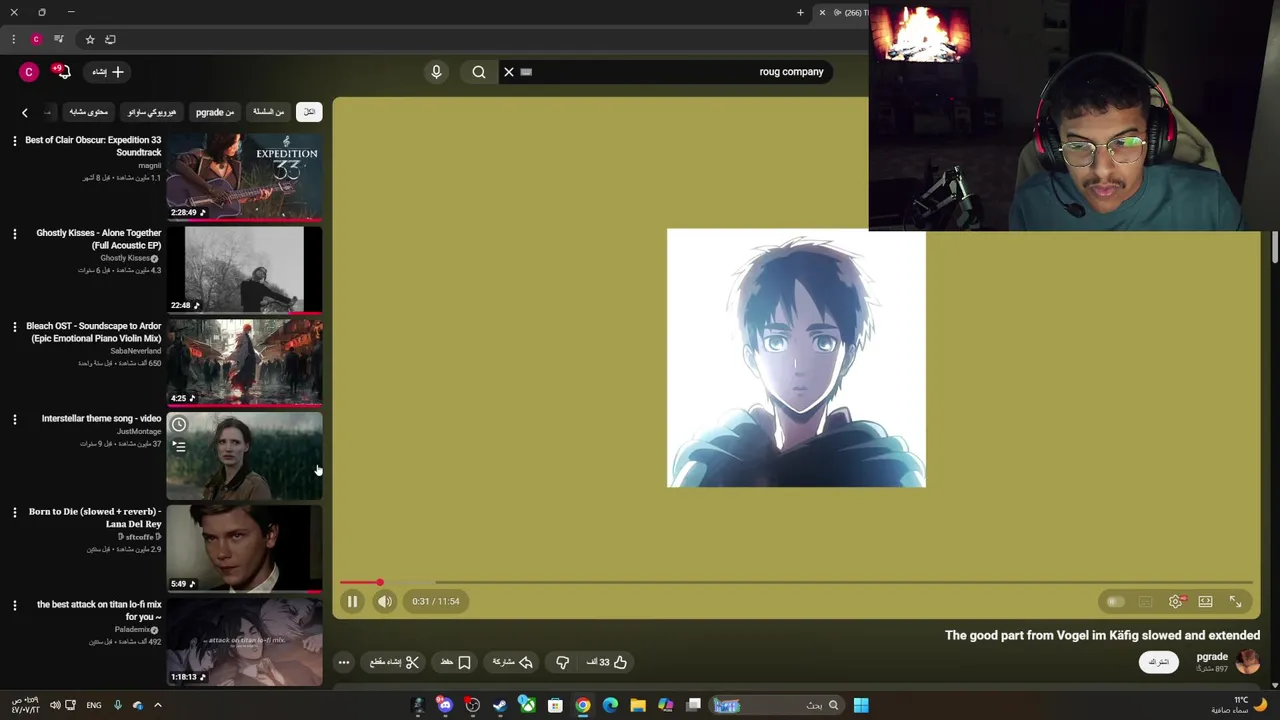Click the Chrome profile 'C' icon in toolbar

pyautogui.click(x=36, y=40)
